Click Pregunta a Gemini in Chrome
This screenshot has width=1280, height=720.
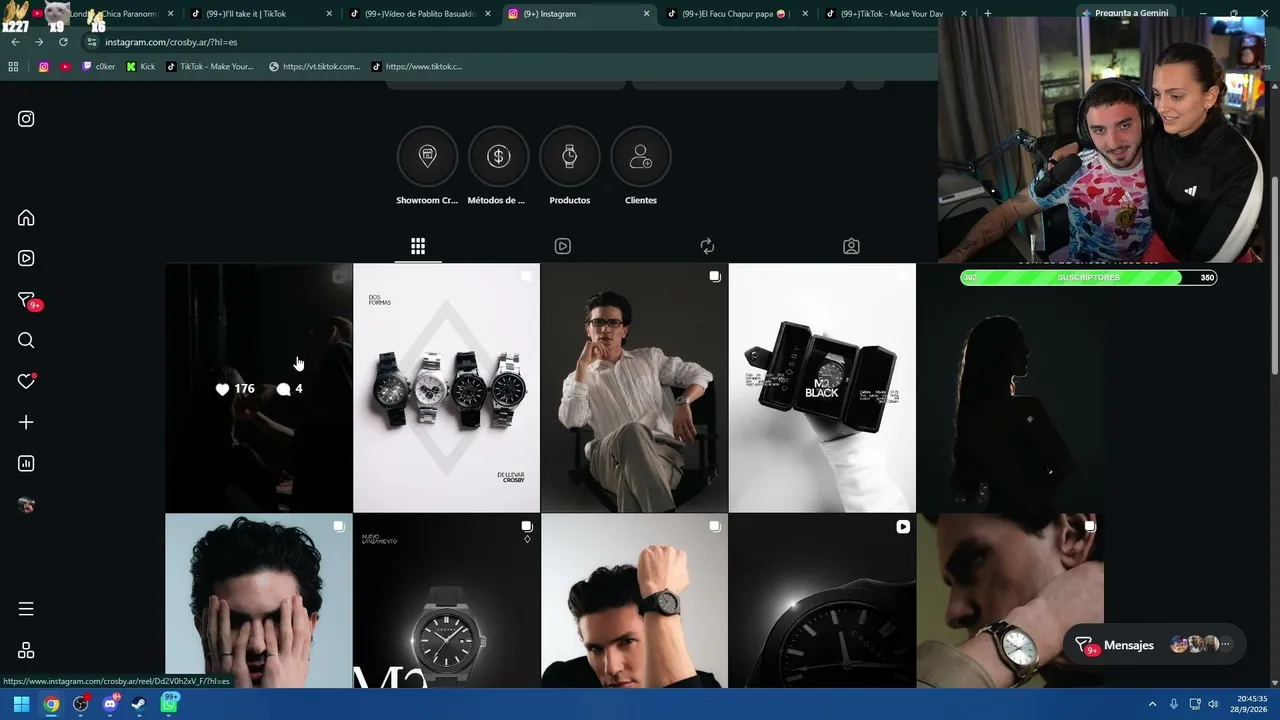1124,14
